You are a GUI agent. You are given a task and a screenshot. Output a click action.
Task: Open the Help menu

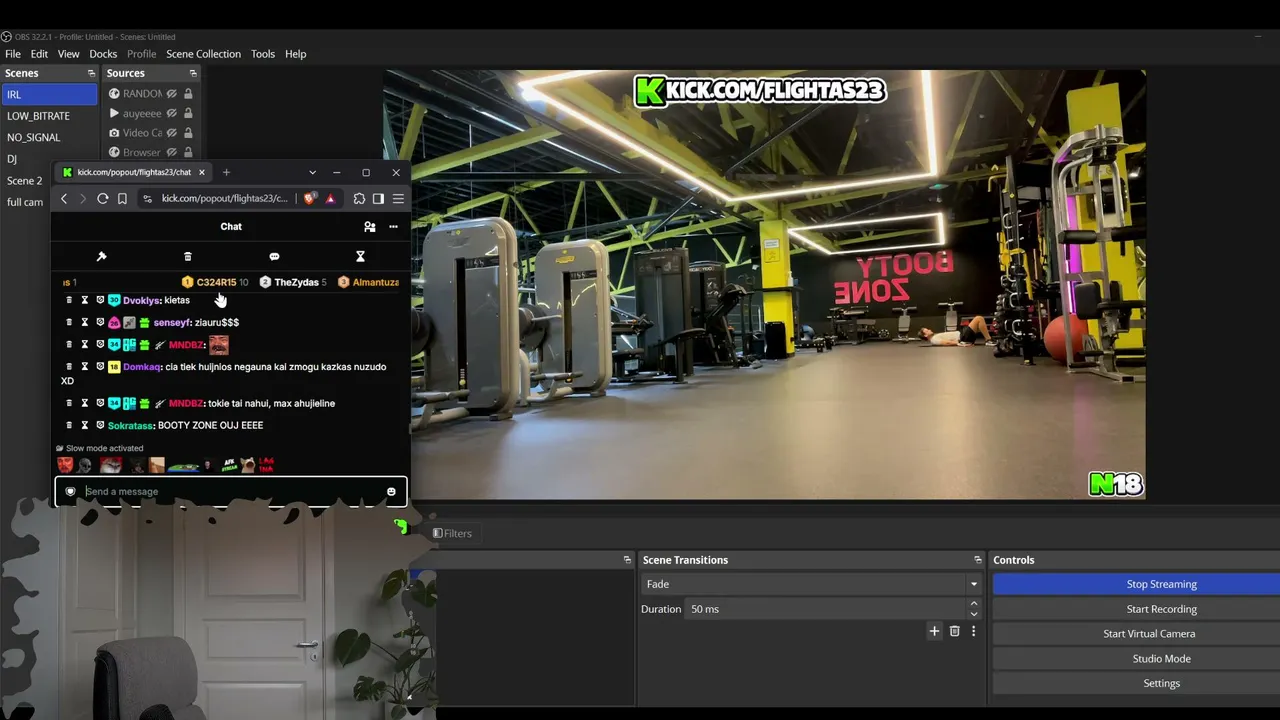(x=295, y=54)
